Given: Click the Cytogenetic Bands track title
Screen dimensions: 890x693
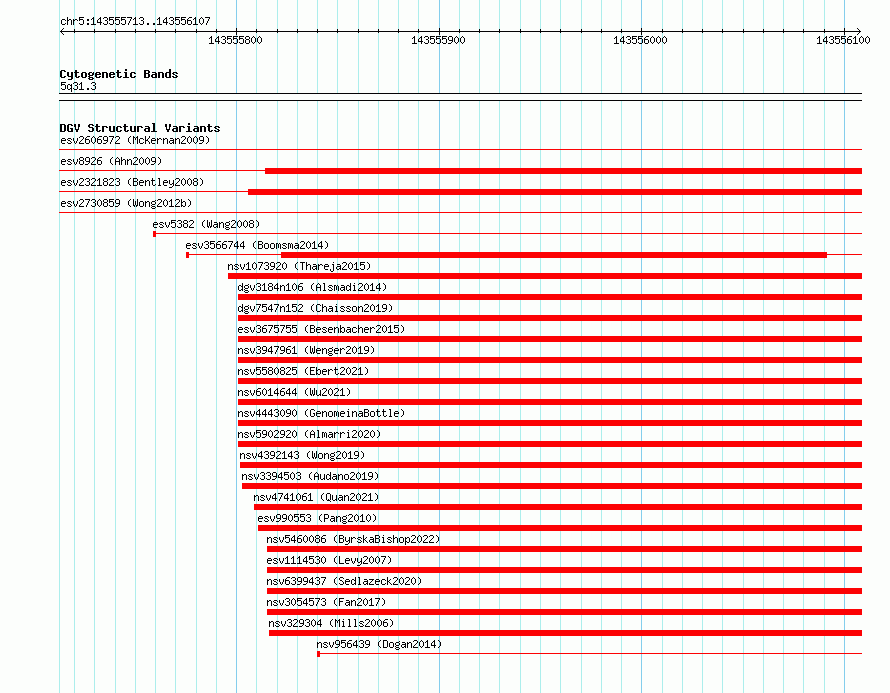Looking at the screenshot, I should click(119, 74).
